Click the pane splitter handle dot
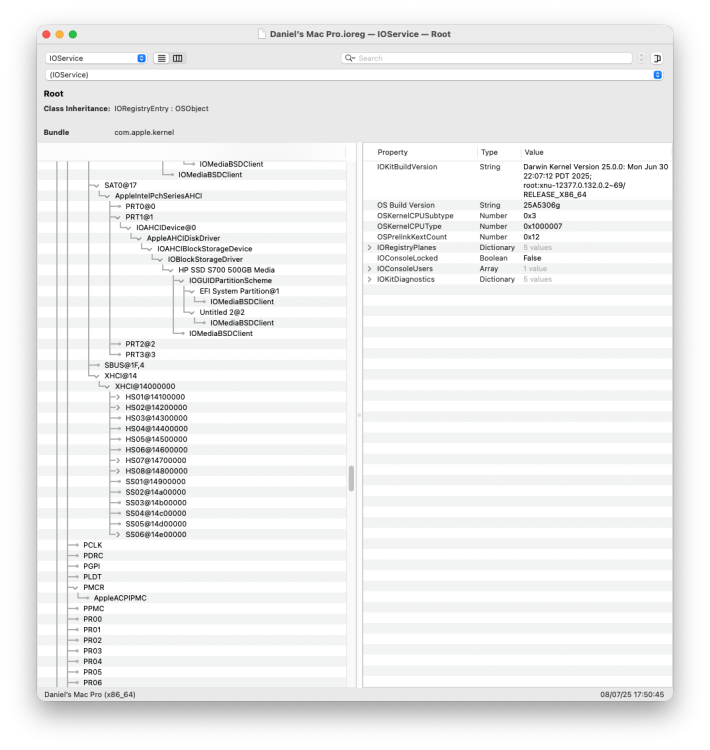This screenshot has height=750, width=710. point(359,415)
